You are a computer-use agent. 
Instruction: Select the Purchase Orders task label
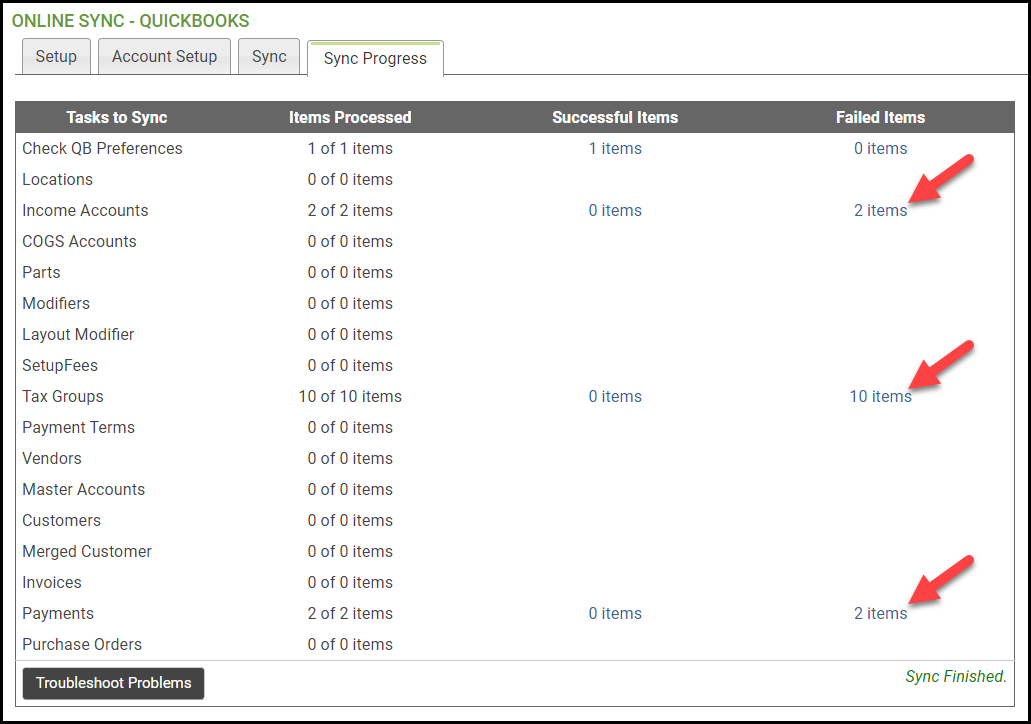click(x=82, y=644)
